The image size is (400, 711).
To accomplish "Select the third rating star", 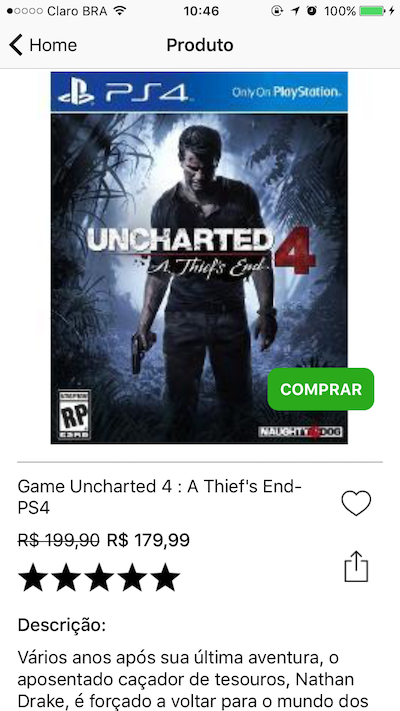I will point(99,577).
